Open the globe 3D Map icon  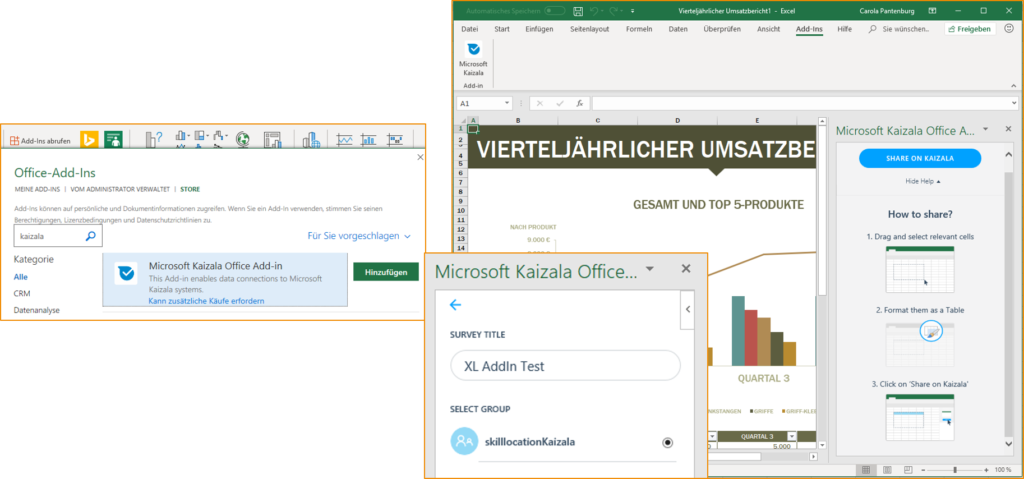(243, 139)
